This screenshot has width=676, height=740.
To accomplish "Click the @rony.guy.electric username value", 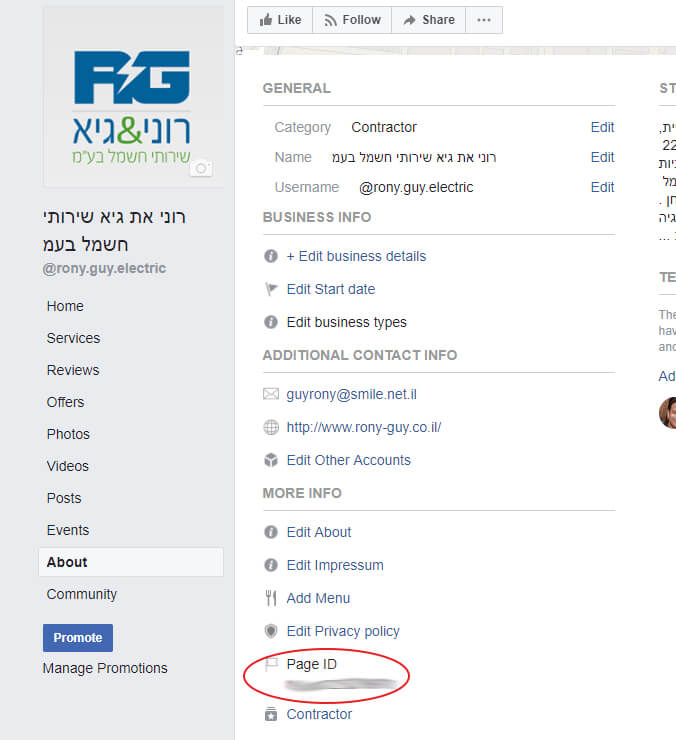I will (416, 187).
